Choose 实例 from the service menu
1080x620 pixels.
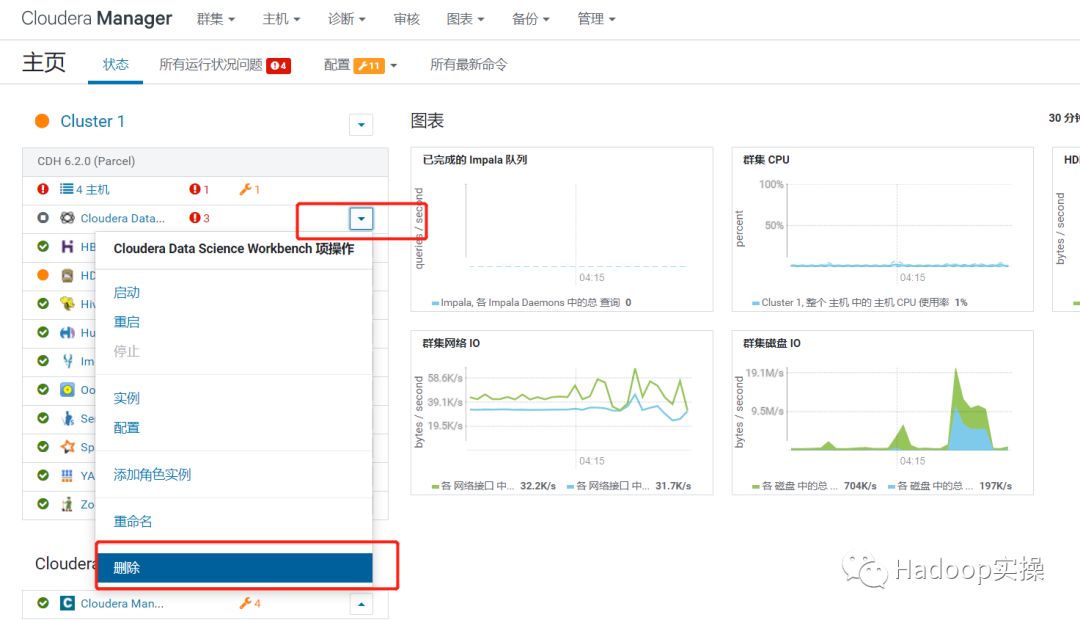click(127, 398)
